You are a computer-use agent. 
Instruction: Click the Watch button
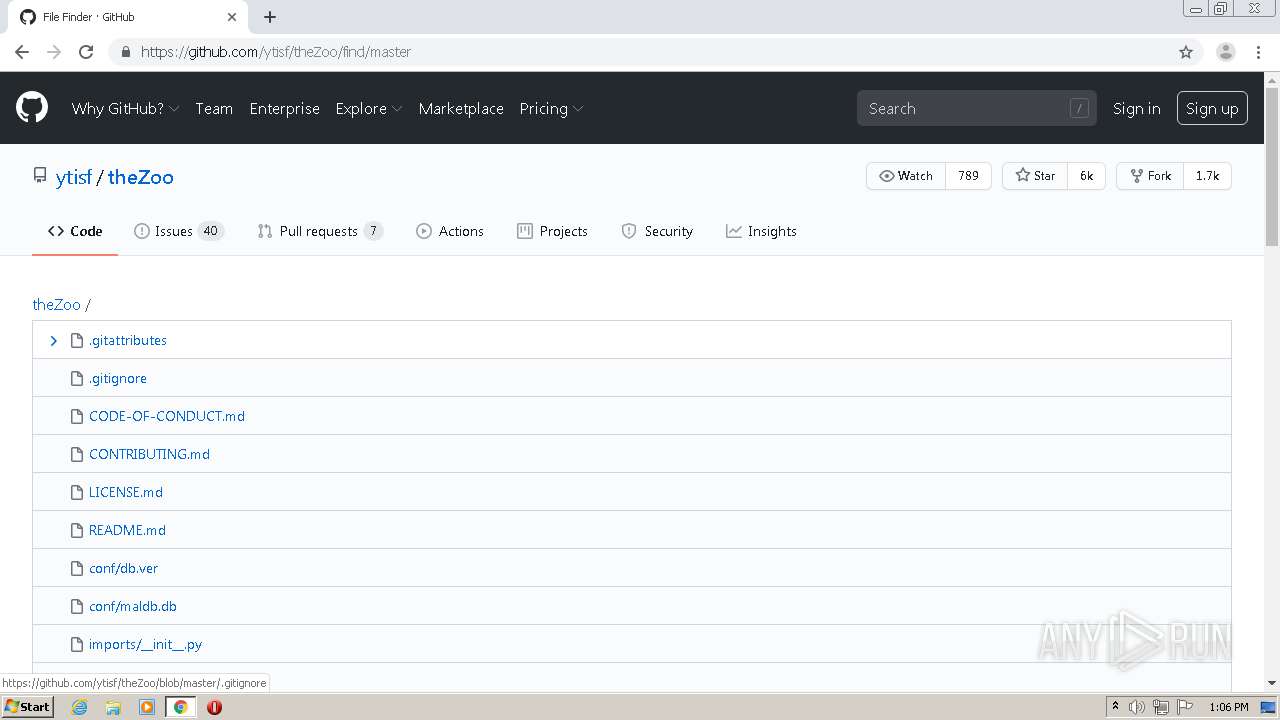906,176
